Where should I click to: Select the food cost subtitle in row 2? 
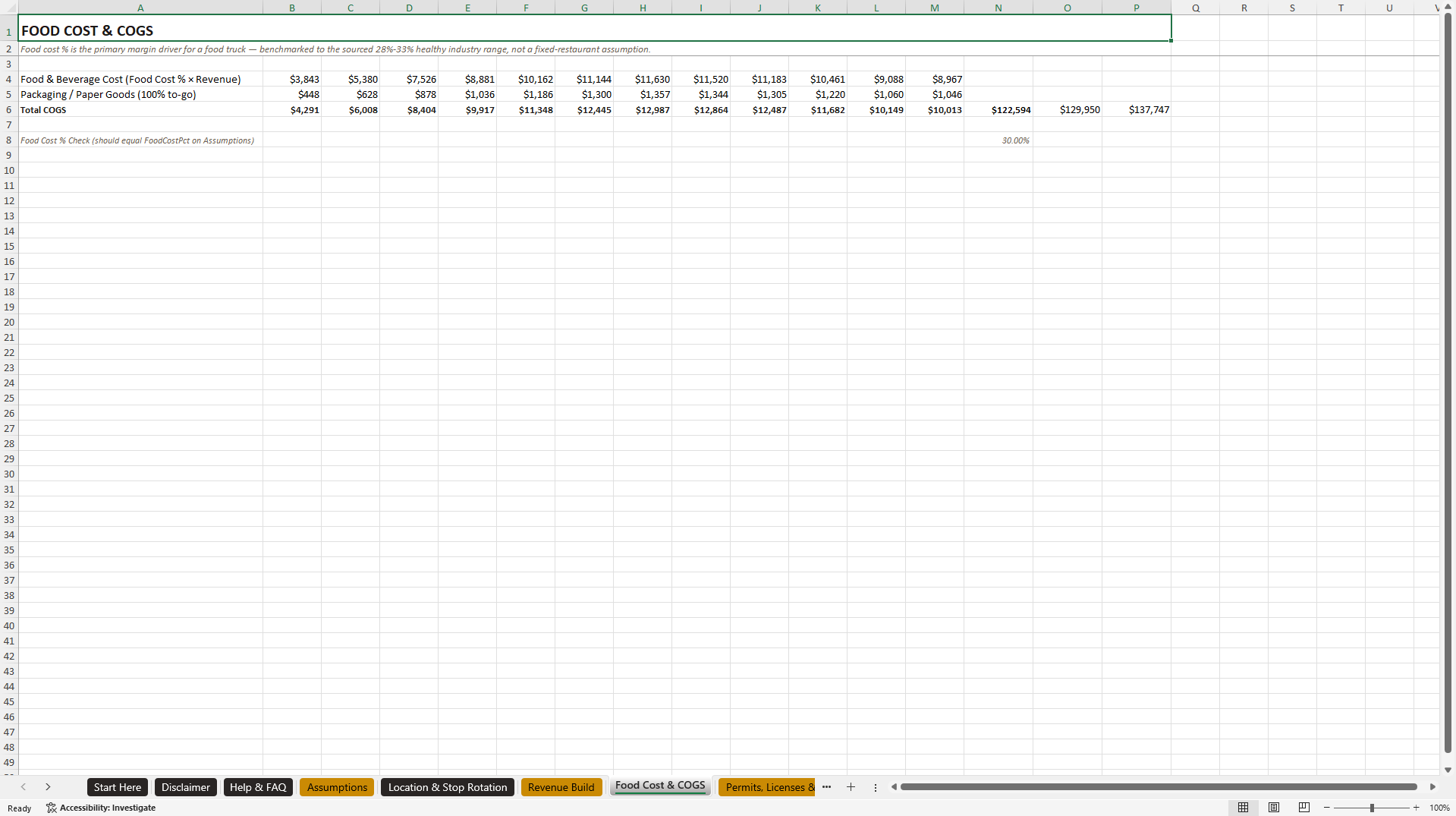pos(335,49)
